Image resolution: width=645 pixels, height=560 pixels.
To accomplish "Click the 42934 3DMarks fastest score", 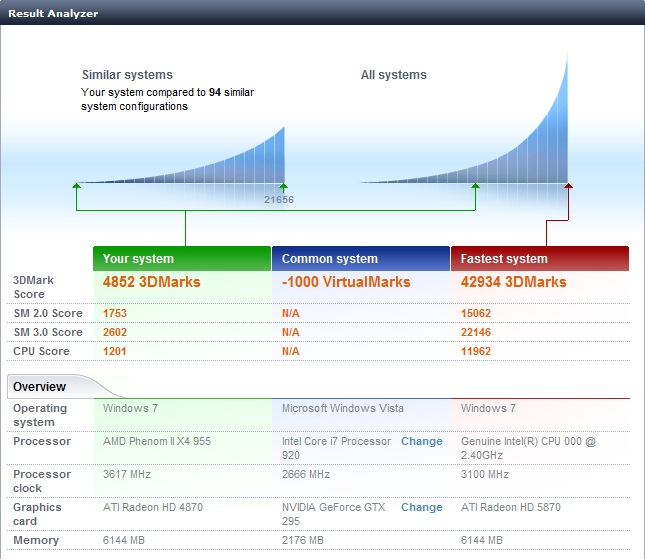I will (x=513, y=282).
